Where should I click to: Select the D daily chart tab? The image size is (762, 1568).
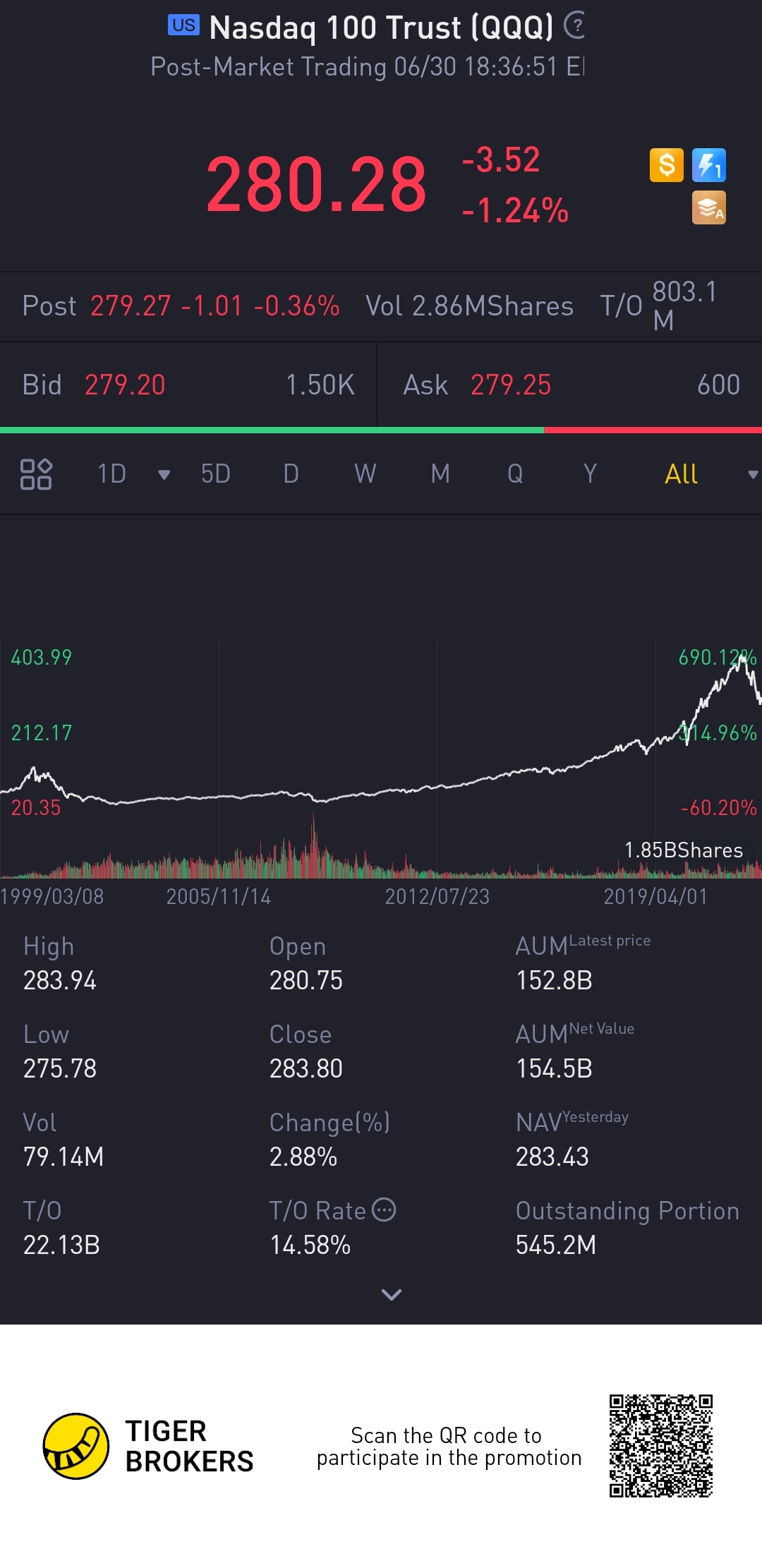pyautogui.click(x=291, y=474)
